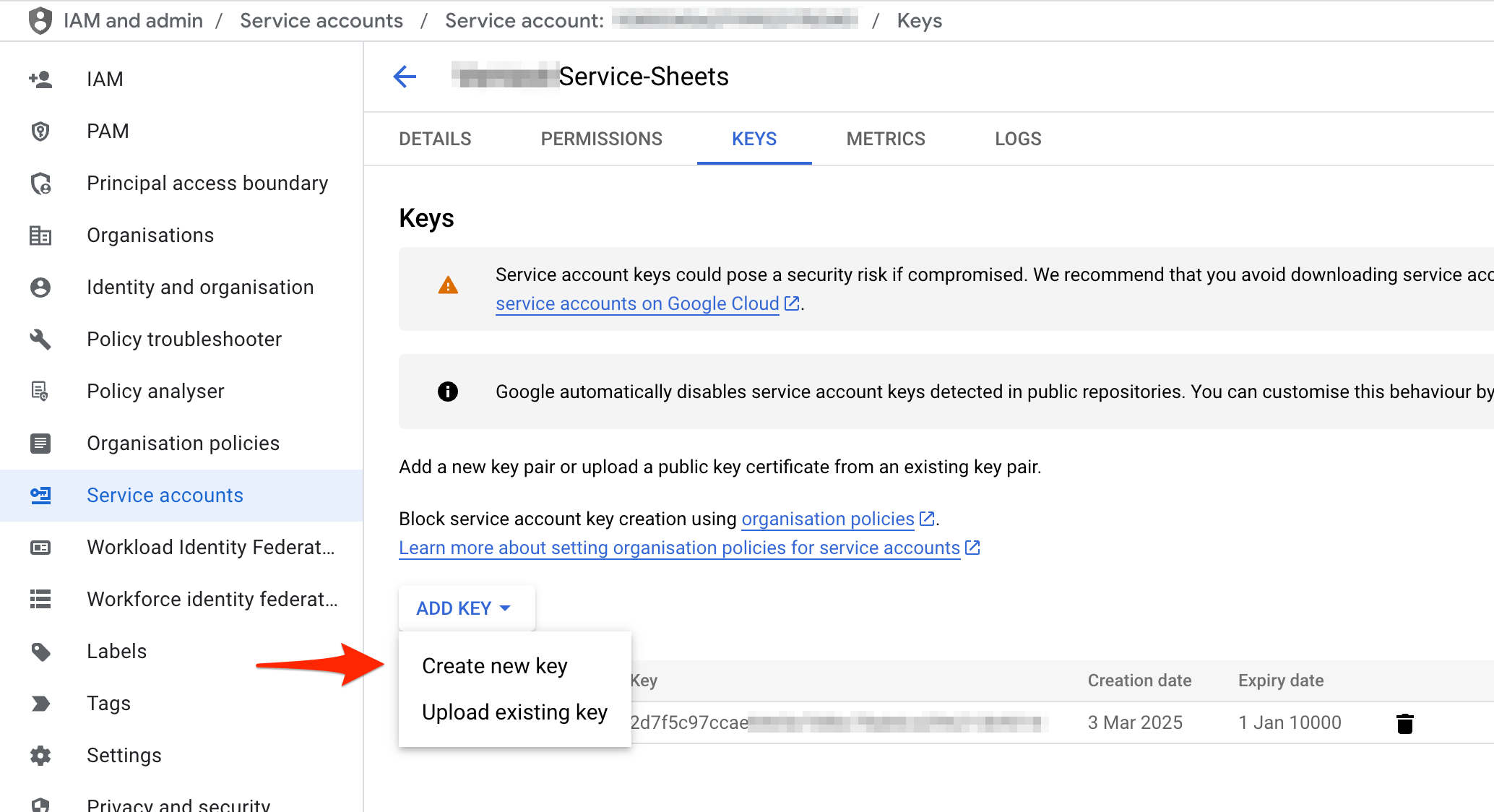The height and width of the screenshot is (812, 1494).
Task: Click the Labels tag icon
Action: (x=40, y=651)
